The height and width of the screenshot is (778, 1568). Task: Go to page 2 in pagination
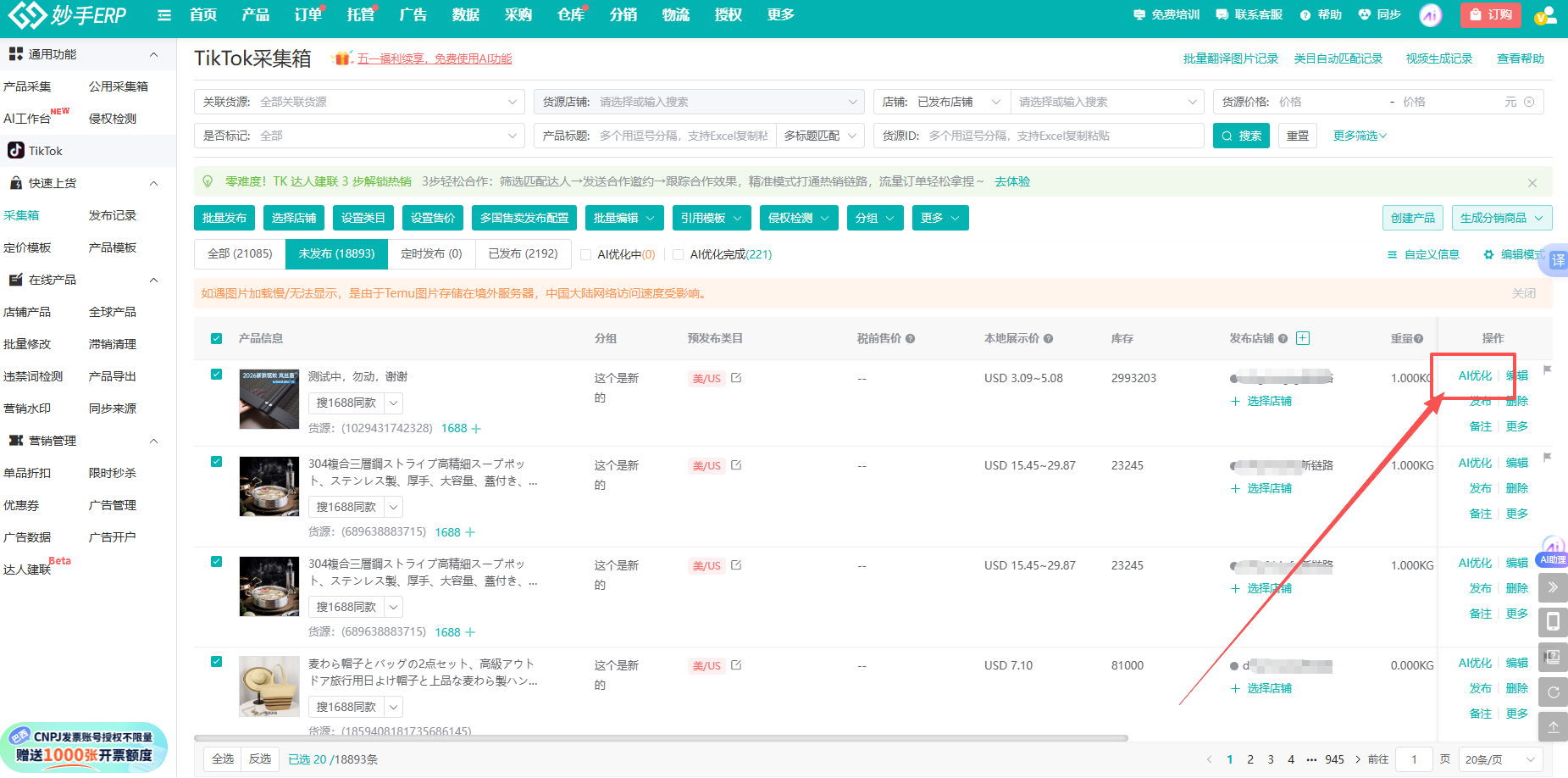tap(1250, 759)
